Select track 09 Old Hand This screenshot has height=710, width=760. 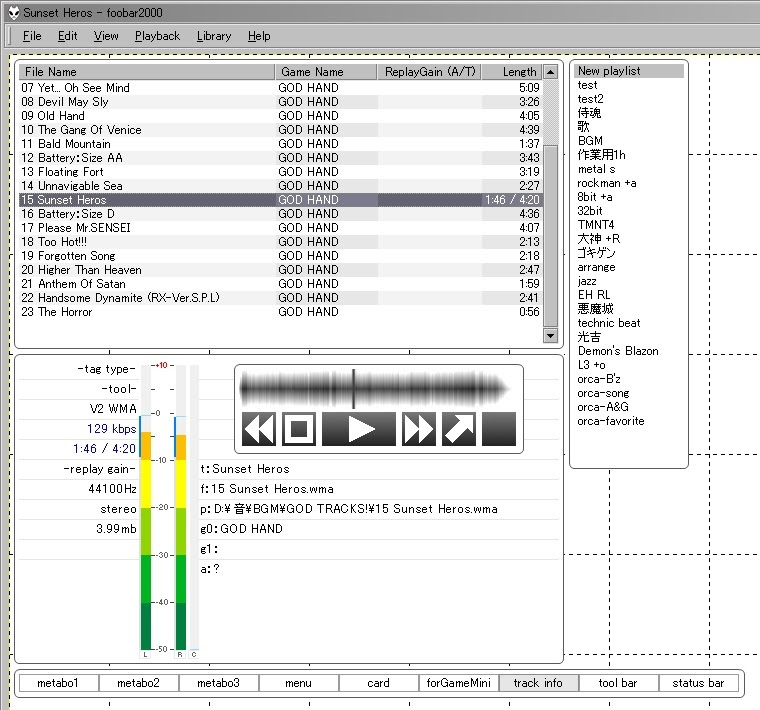[x=280, y=116]
